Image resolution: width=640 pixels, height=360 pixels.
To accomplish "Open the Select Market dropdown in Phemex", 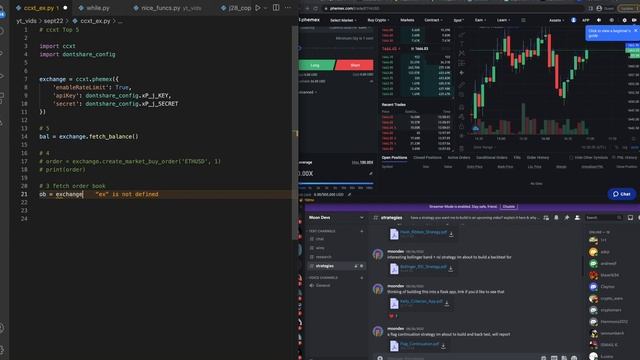I will point(343,20).
